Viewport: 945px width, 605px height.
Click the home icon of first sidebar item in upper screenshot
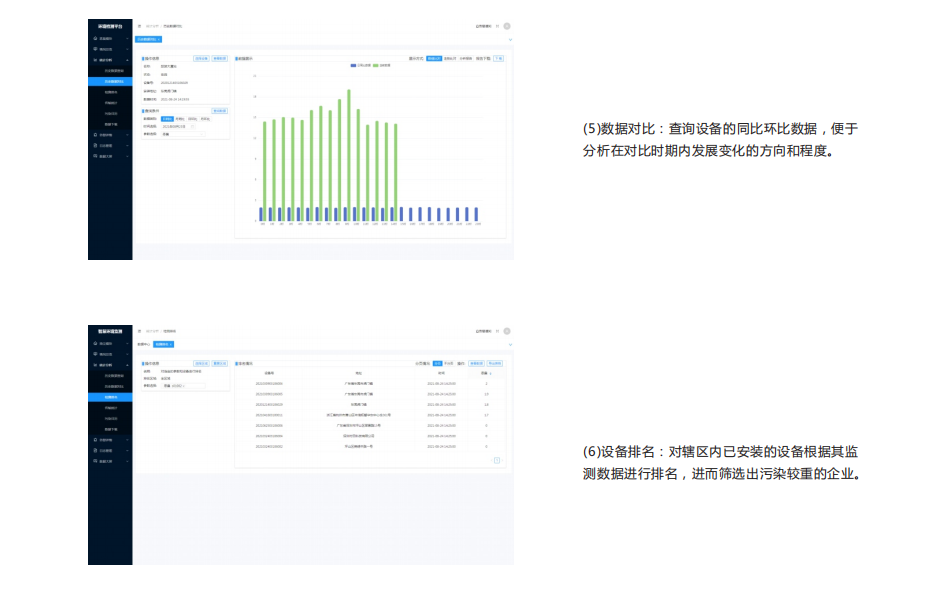[x=94, y=38]
